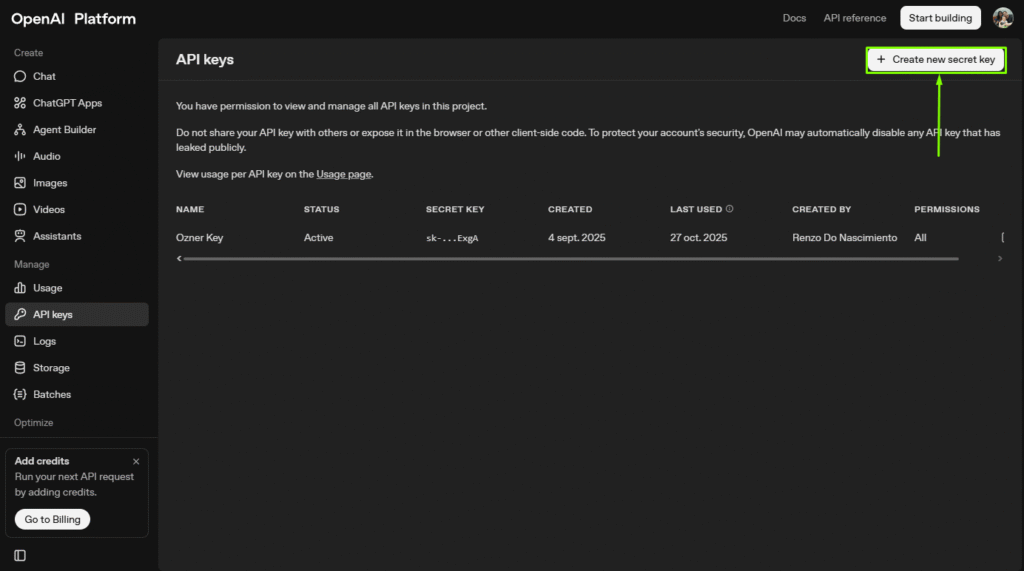The image size is (1024, 571).
Task: Click the SECRET KEY column header
Action: [x=455, y=209]
